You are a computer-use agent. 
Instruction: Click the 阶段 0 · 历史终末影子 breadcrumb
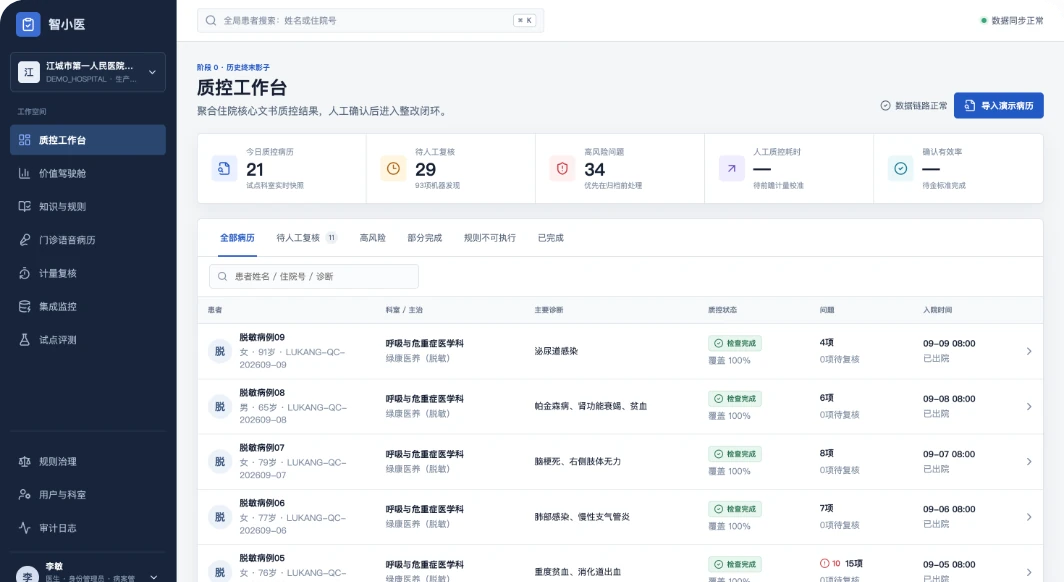(233, 67)
